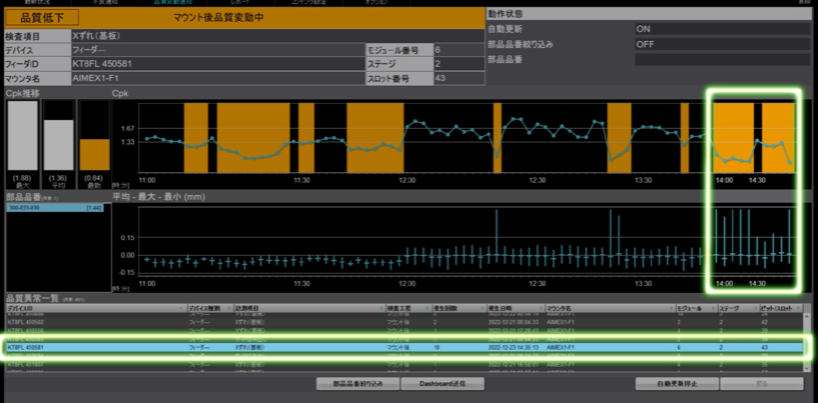Open the 検査工程 column filter dropdown
The height and width of the screenshot is (403, 818).
(x=427, y=309)
